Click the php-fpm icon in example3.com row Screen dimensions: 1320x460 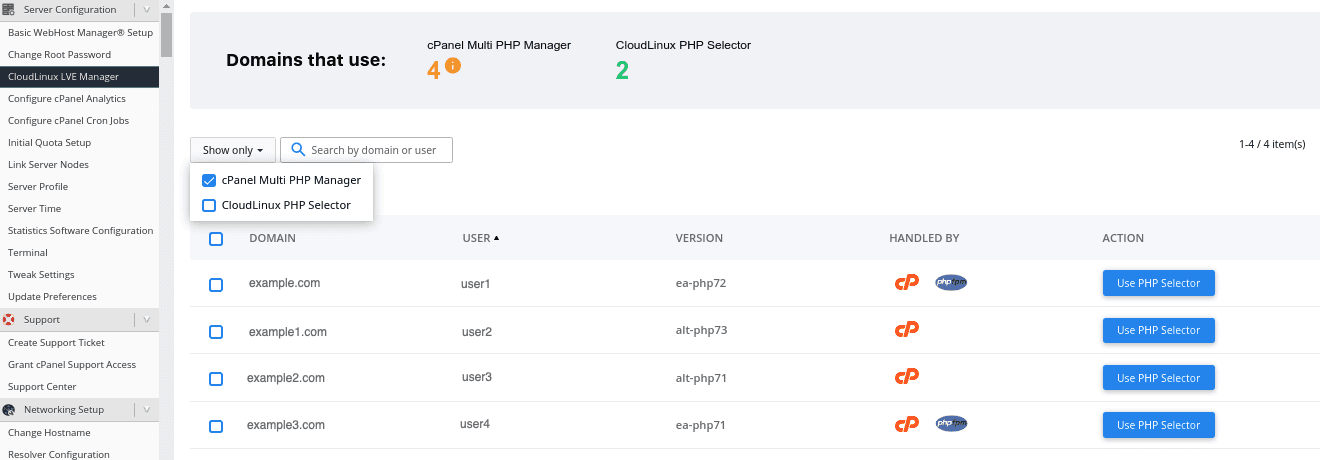coord(951,424)
